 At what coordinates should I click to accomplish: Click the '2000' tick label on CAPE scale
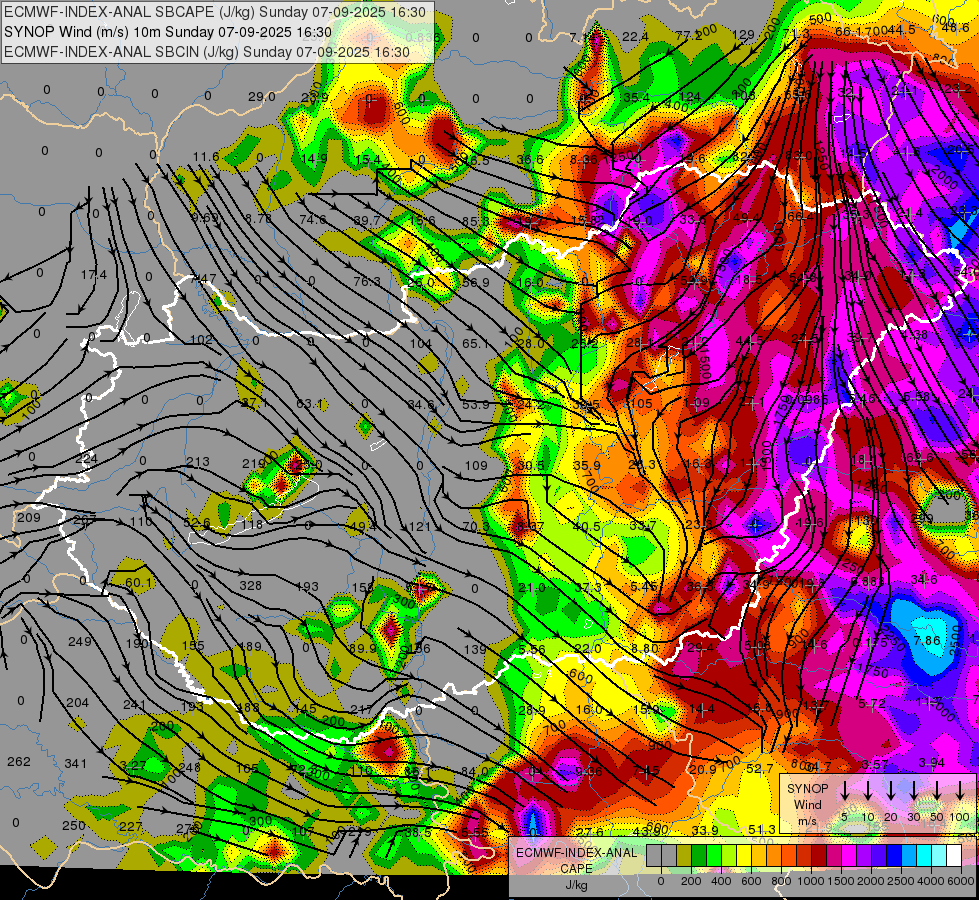click(x=871, y=881)
